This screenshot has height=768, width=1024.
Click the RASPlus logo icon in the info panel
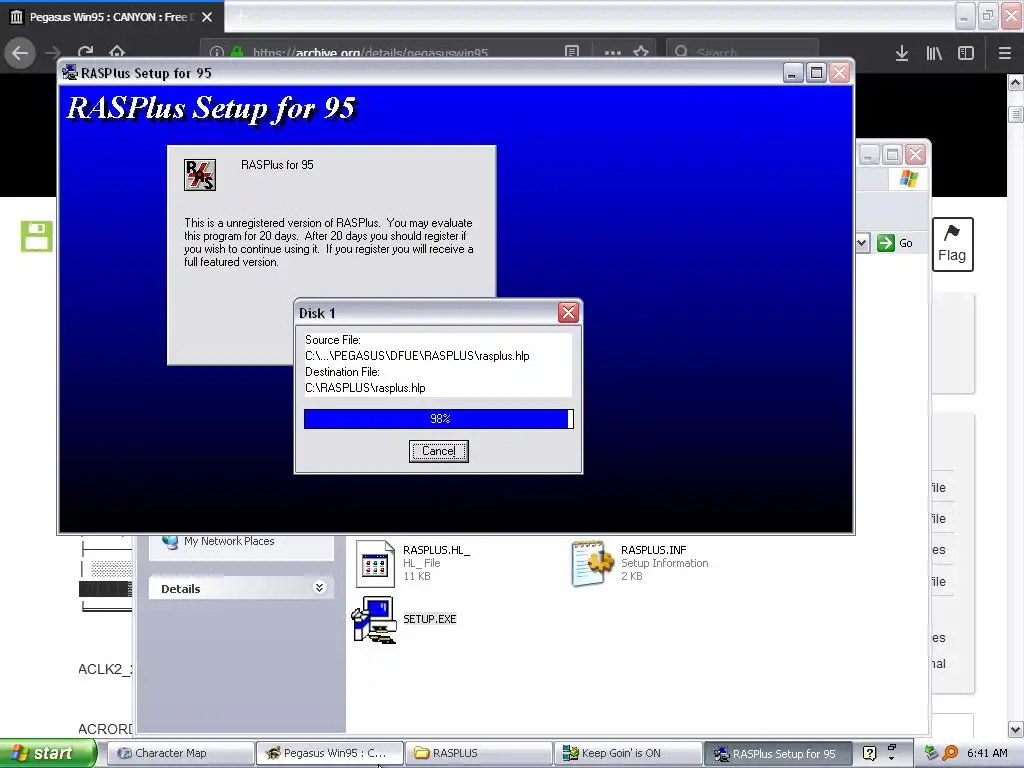(x=200, y=175)
